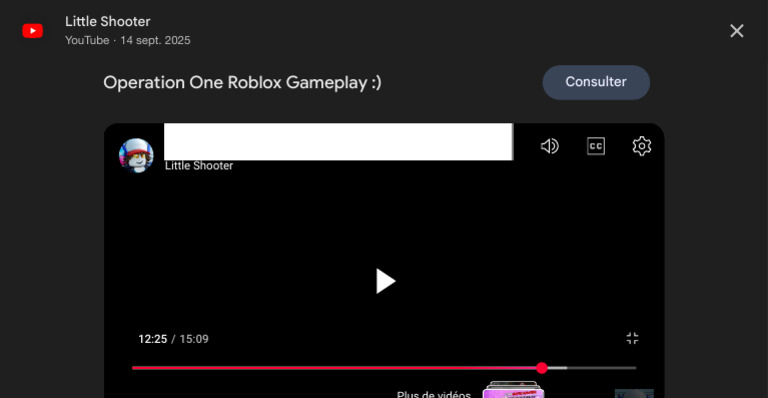Mute the video with the speaker icon
The height and width of the screenshot is (398, 768).
tap(550, 146)
